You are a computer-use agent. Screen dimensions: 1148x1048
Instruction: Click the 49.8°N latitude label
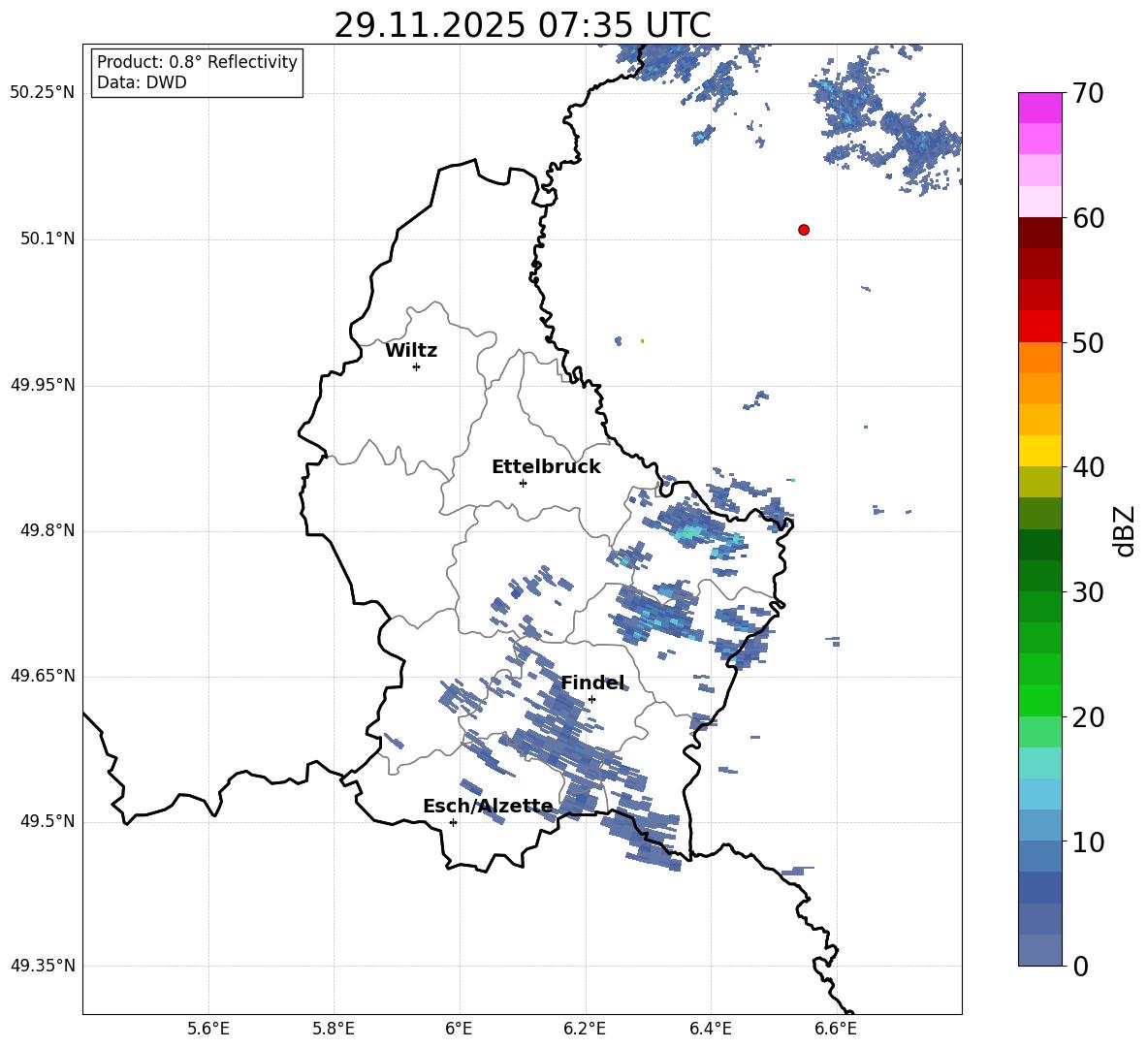[x=47, y=530]
